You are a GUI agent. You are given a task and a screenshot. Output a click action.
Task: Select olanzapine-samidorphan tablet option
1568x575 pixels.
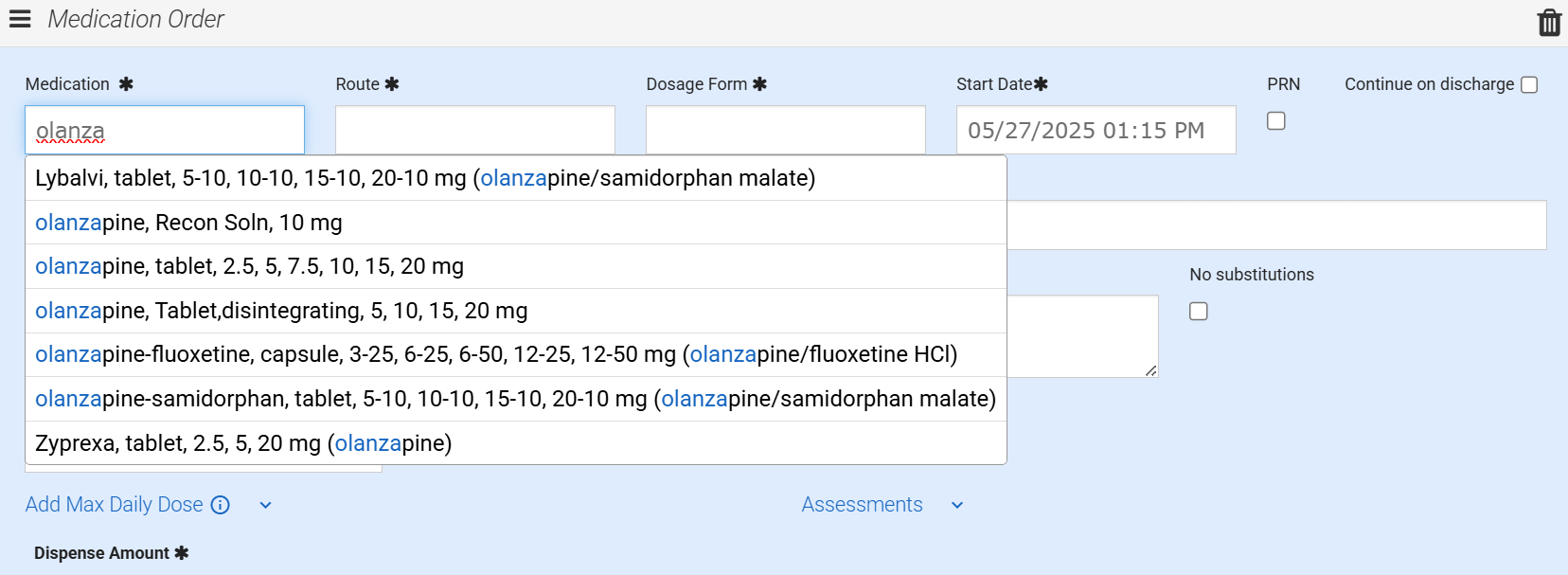pos(515,399)
